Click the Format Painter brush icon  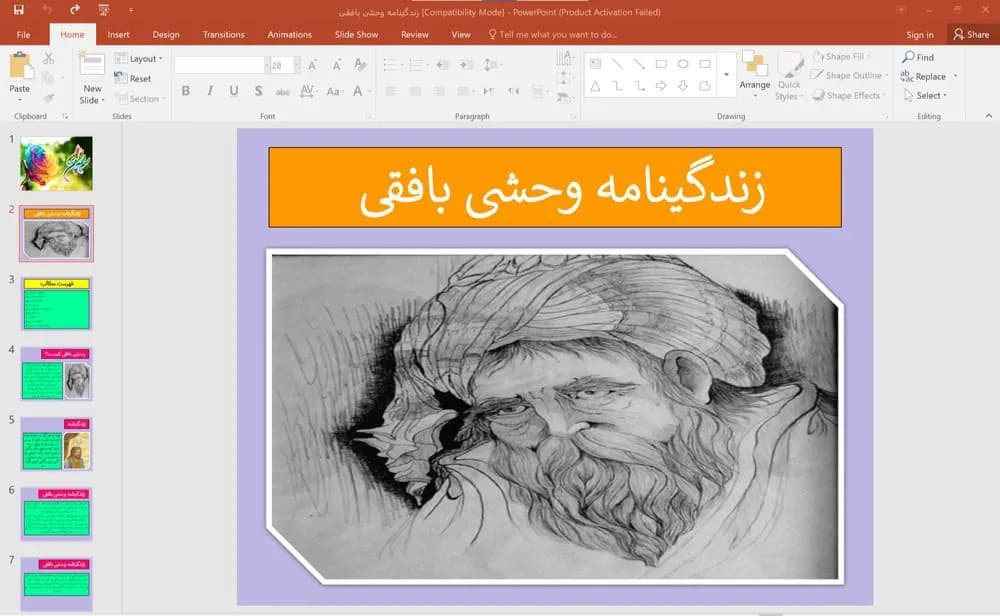click(48, 98)
